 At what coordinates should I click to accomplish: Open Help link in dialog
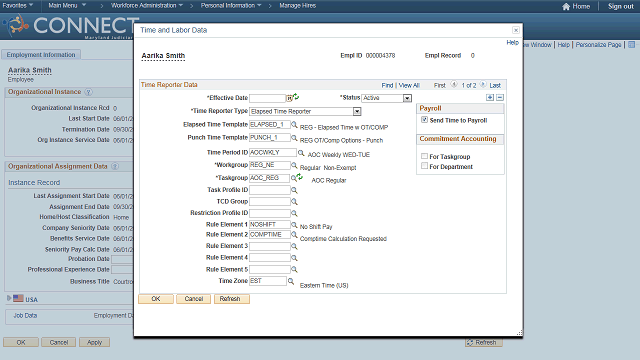(512, 42)
